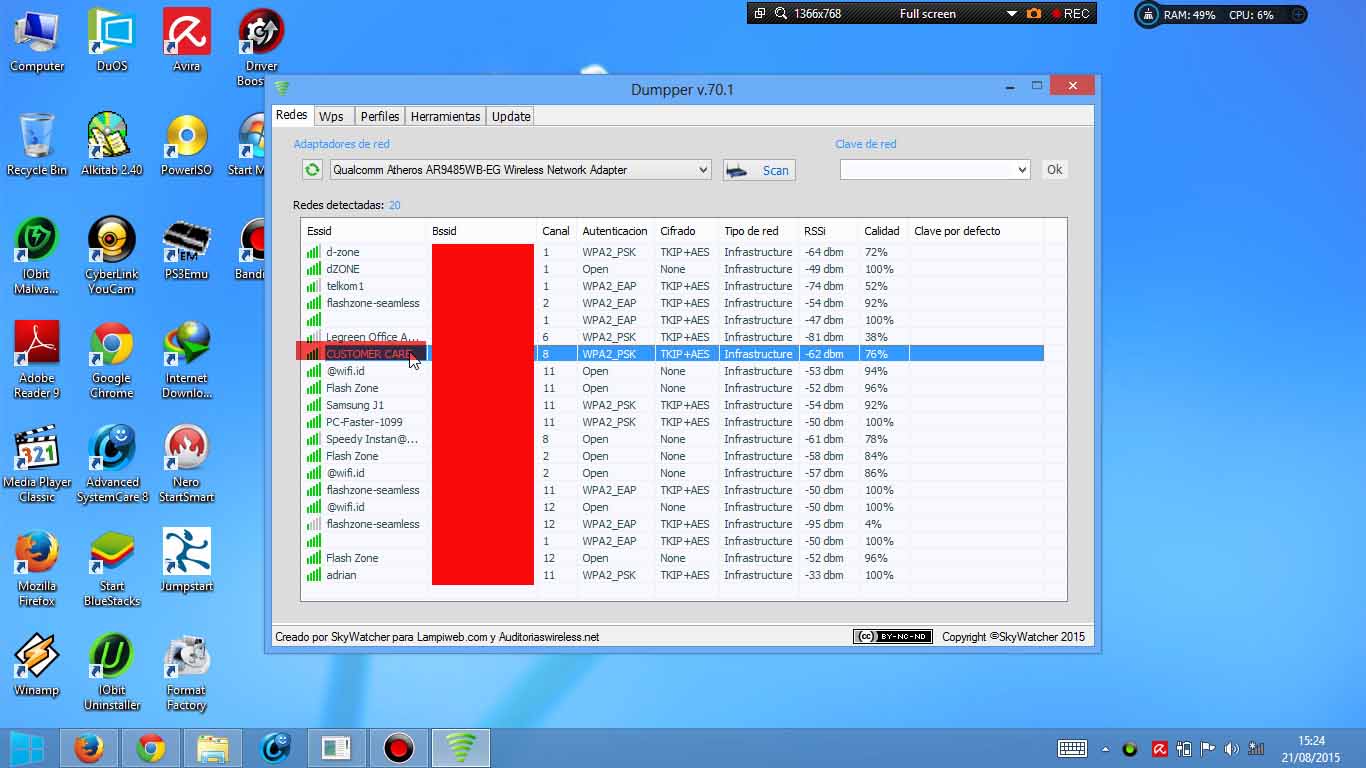The width and height of the screenshot is (1366, 768).
Task: Select the PC-Faster-1099 network row
Action: point(673,422)
